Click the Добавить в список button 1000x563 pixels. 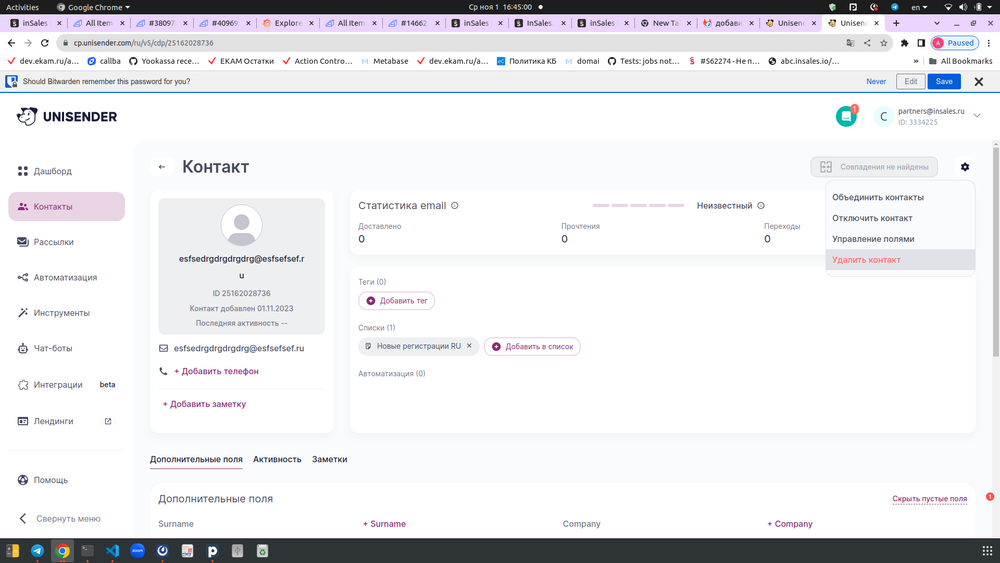click(532, 346)
